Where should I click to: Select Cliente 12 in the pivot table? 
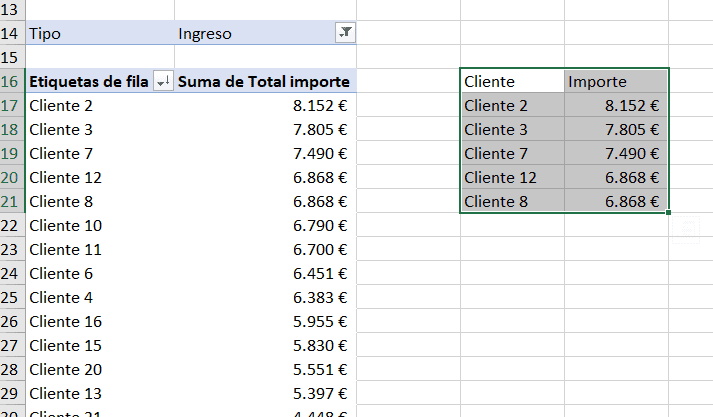tap(100, 177)
